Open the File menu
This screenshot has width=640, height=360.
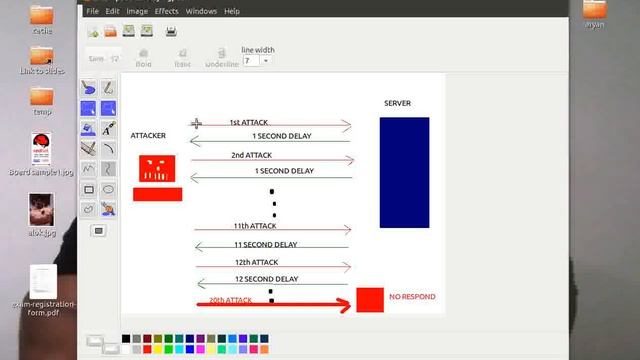pyautogui.click(x=92, y=11)
